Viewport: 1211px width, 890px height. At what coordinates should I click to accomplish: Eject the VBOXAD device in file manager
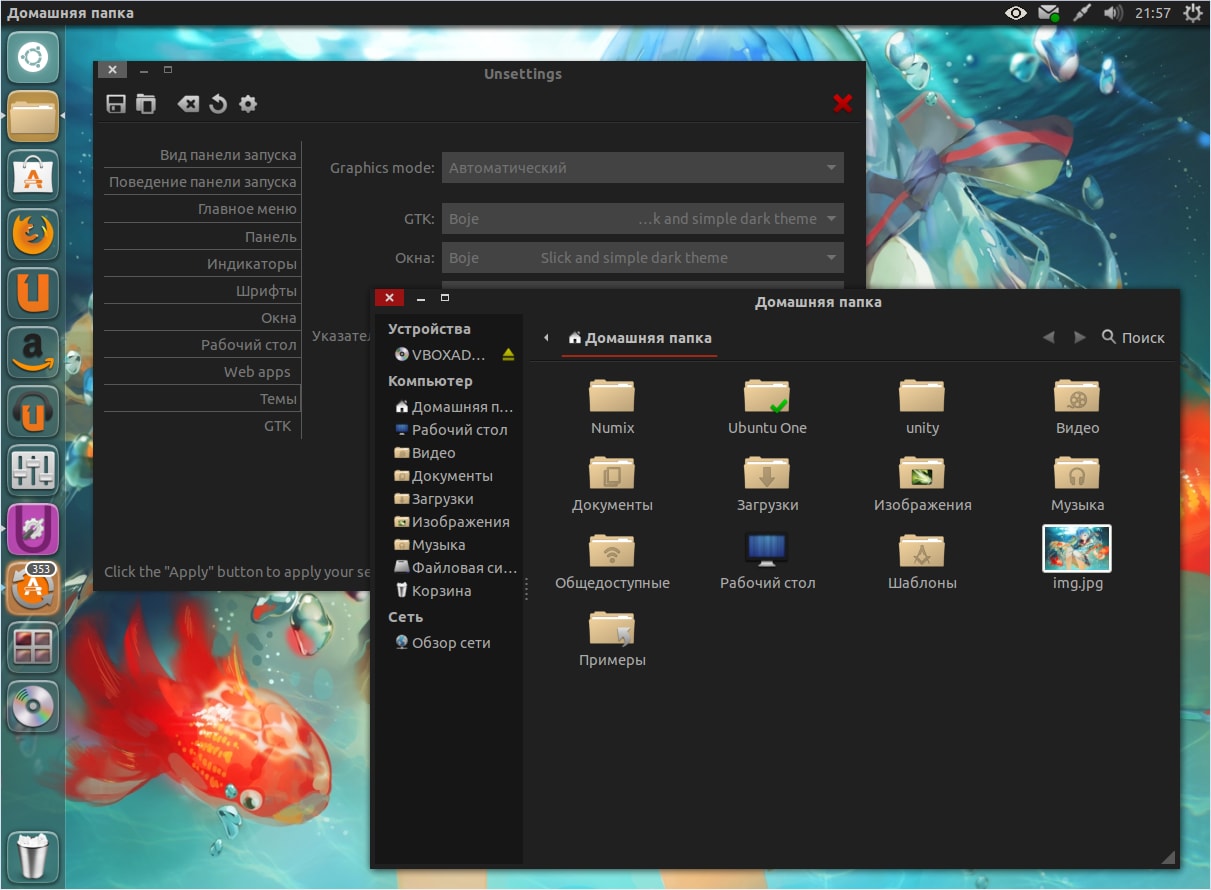coord(508,354)
